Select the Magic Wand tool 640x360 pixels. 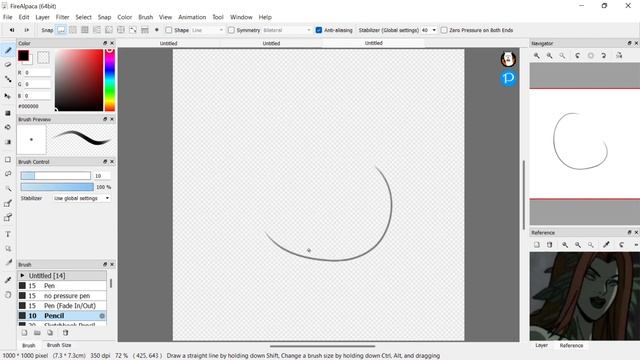[8, 188]
